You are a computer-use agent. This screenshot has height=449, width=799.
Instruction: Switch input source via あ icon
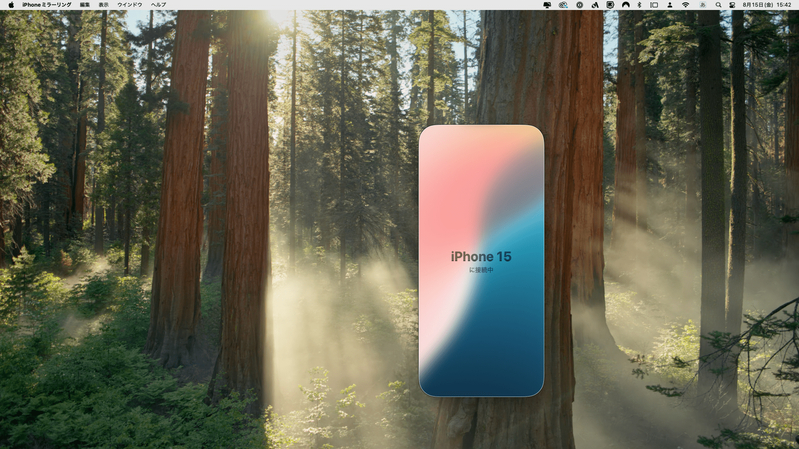703,5
